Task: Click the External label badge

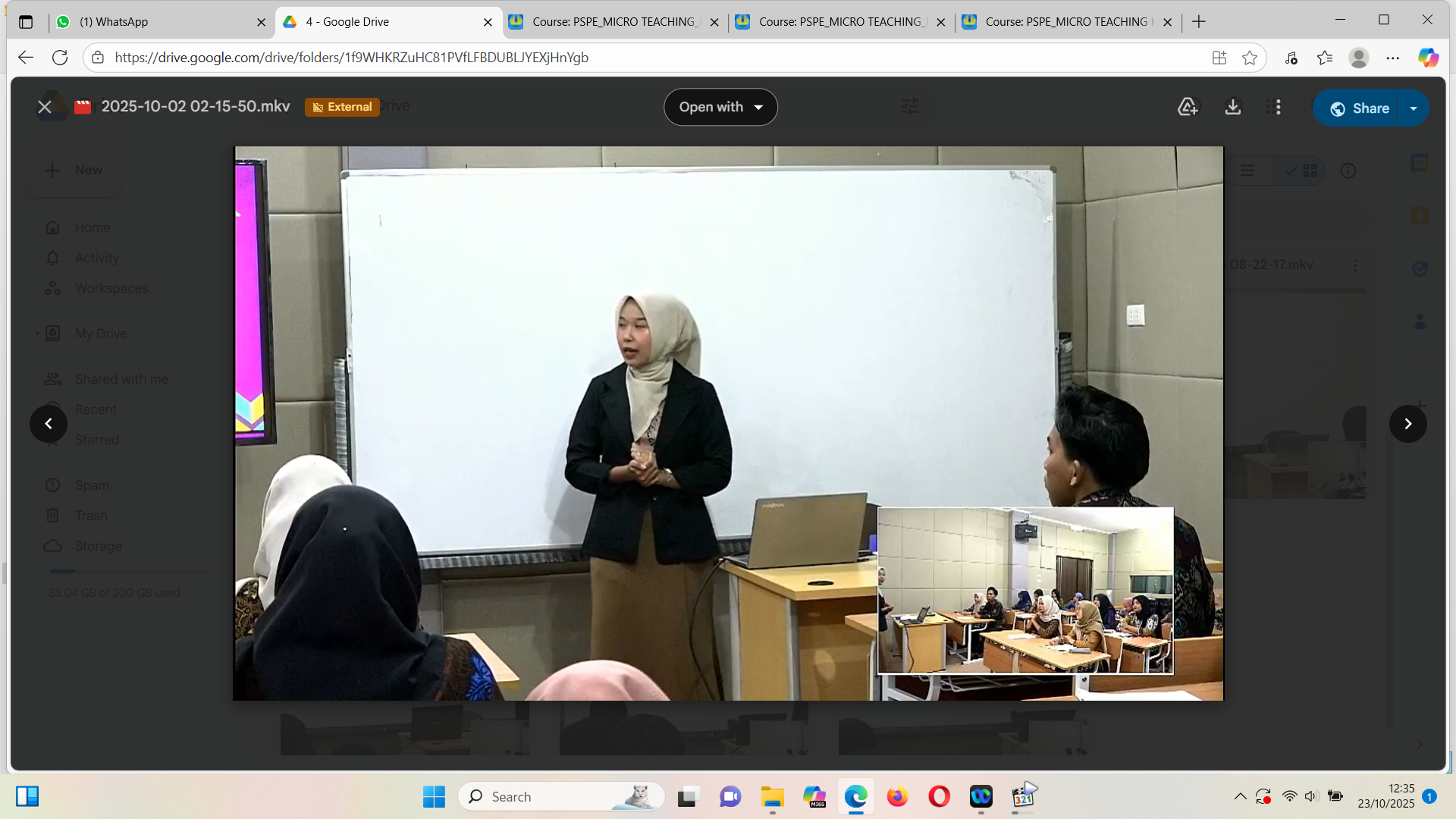Action: tap(343, 107)
